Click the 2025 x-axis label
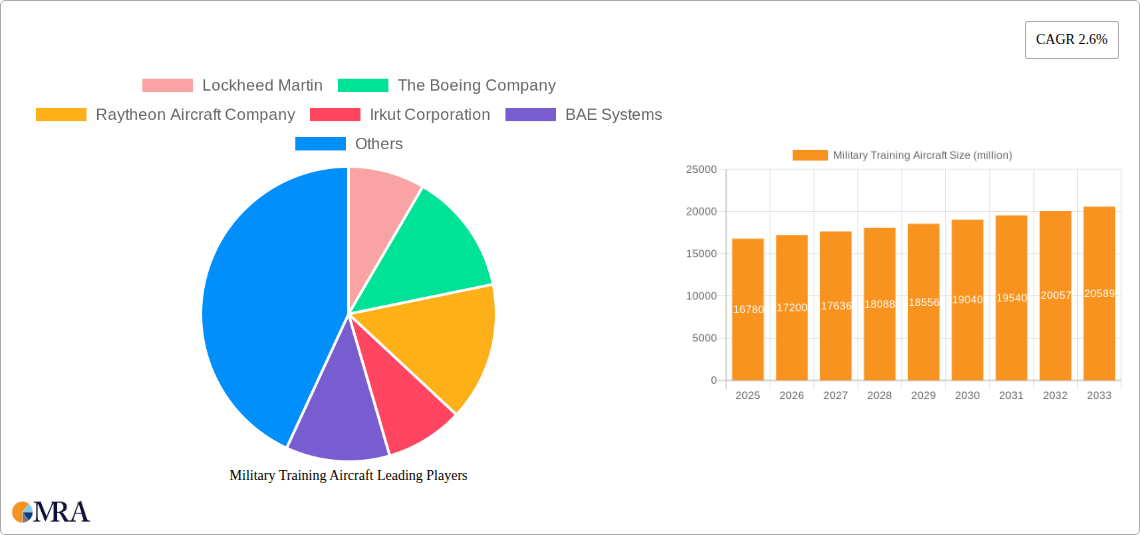 pyautogui.click(x=748, y=395)
